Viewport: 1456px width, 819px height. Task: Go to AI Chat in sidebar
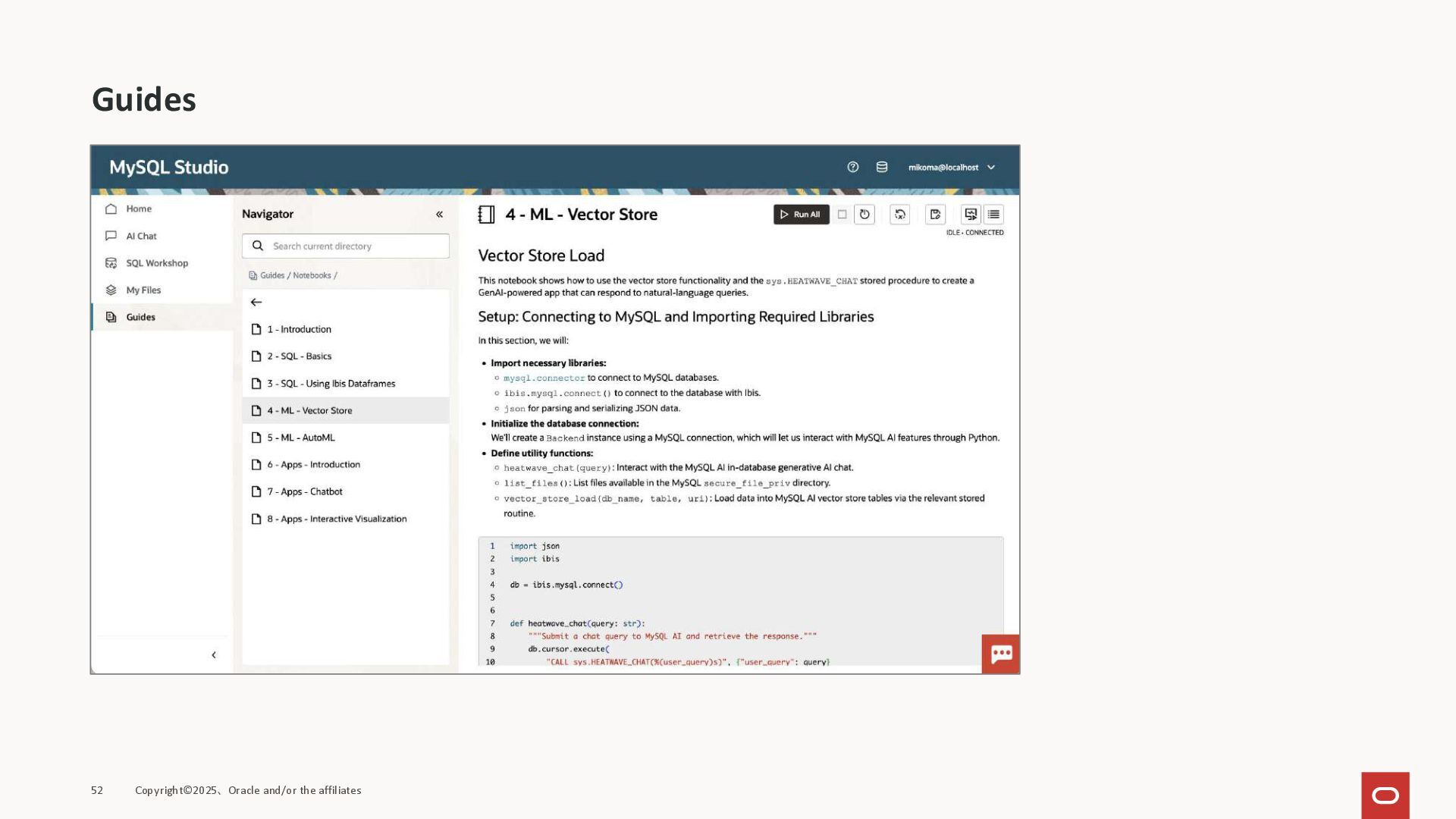pos(141,236)
